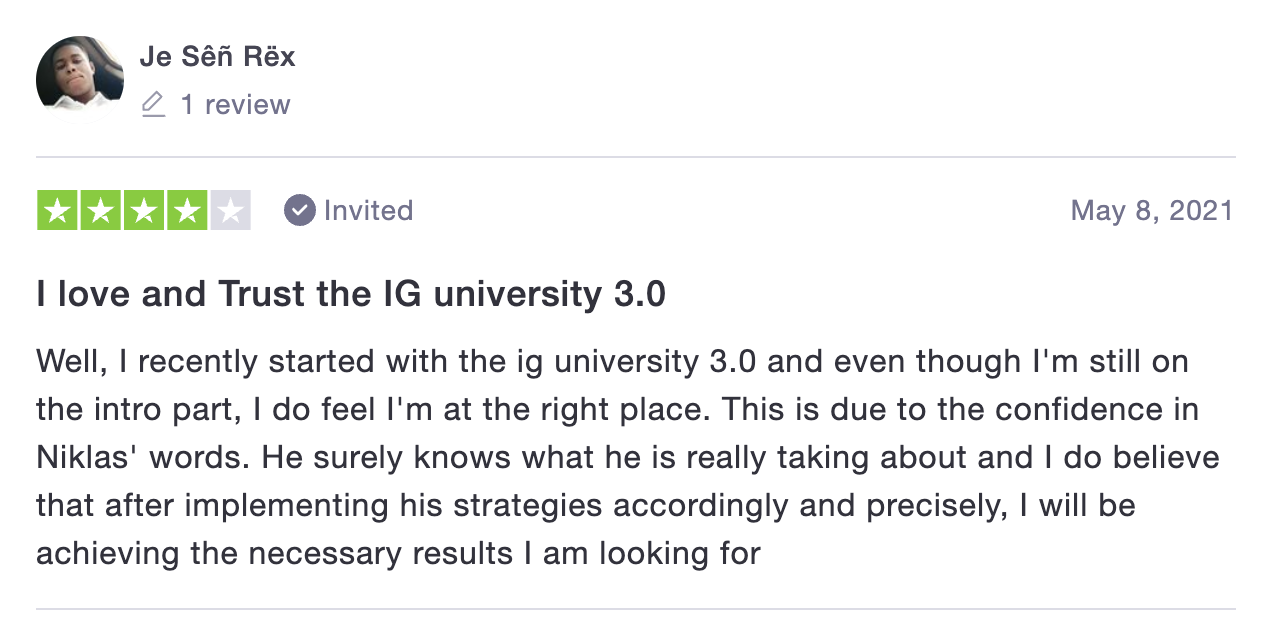1278x618 pixels.
Task: Open the Je Sêñ Rëx profile avatar
Action: (80, 74)
